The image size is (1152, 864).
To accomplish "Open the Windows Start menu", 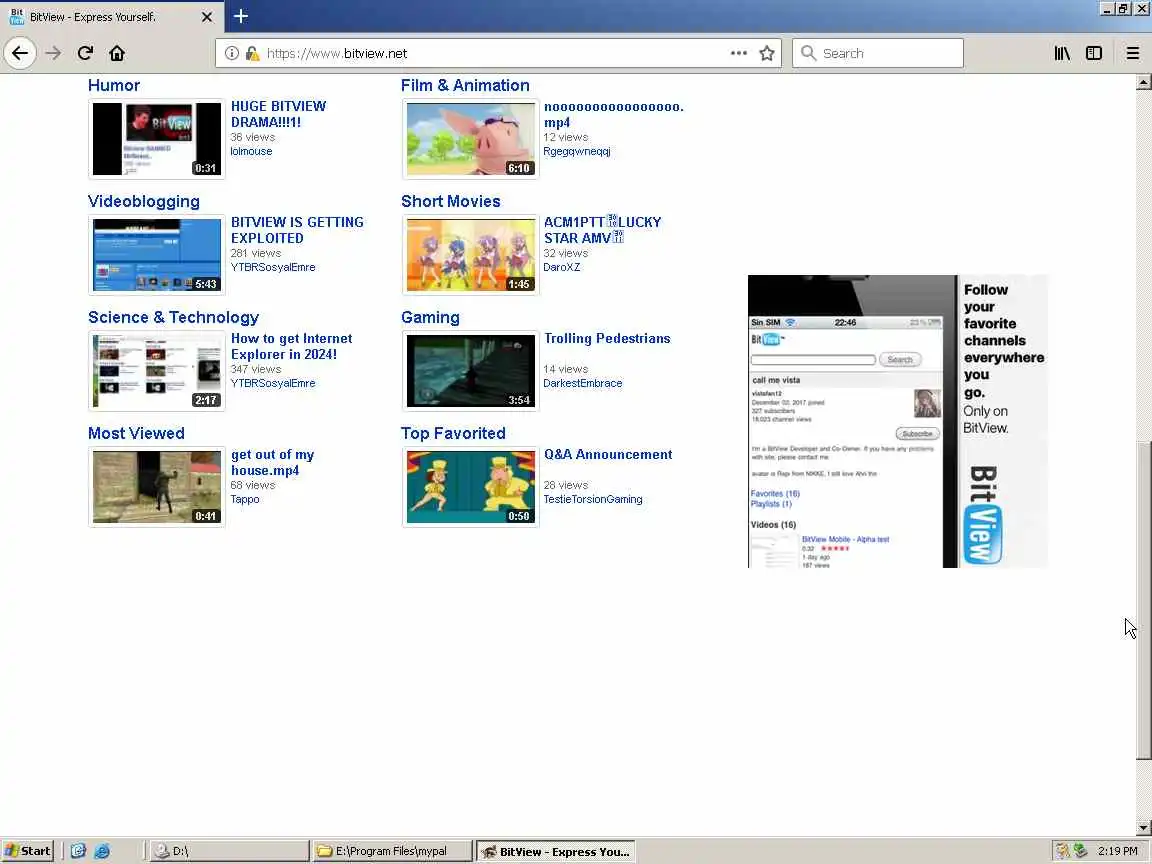I will point(28,851).
